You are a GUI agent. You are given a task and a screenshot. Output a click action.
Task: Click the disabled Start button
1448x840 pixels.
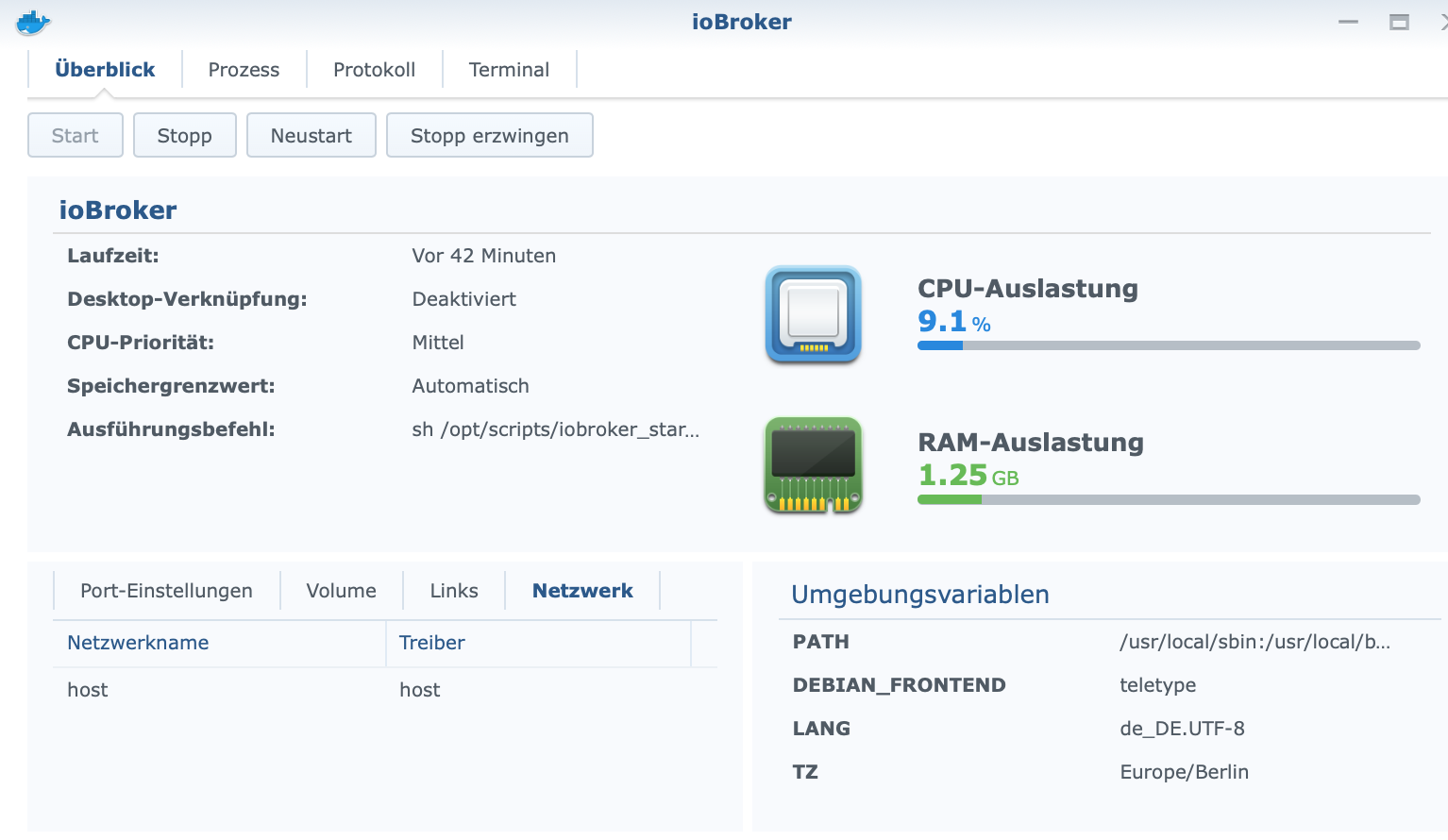point(76,135)
